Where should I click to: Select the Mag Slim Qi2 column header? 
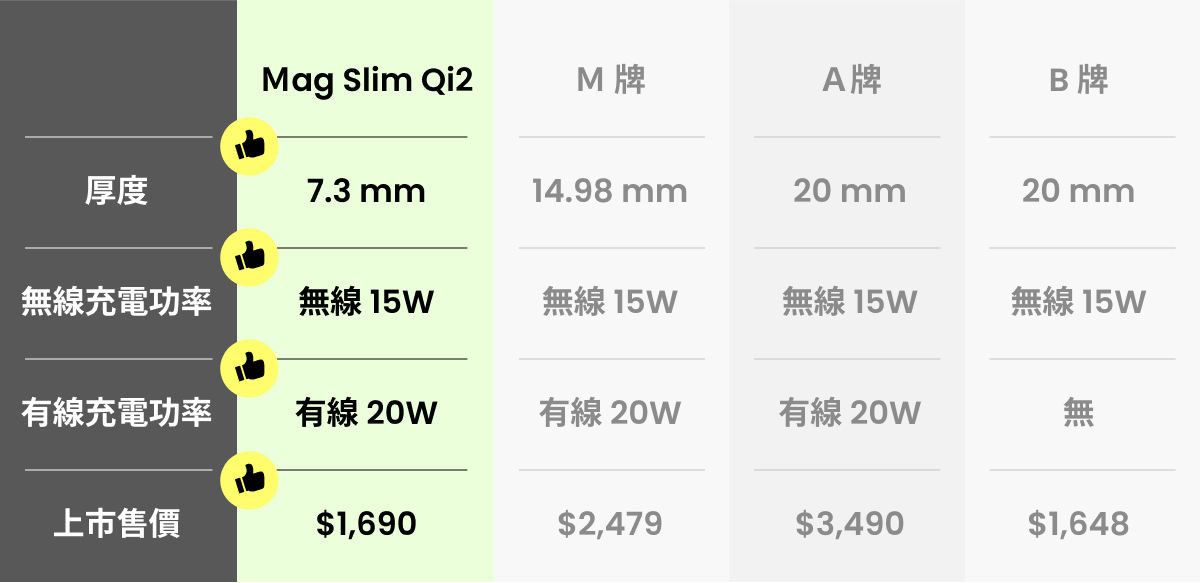click(x=366, y=81)
